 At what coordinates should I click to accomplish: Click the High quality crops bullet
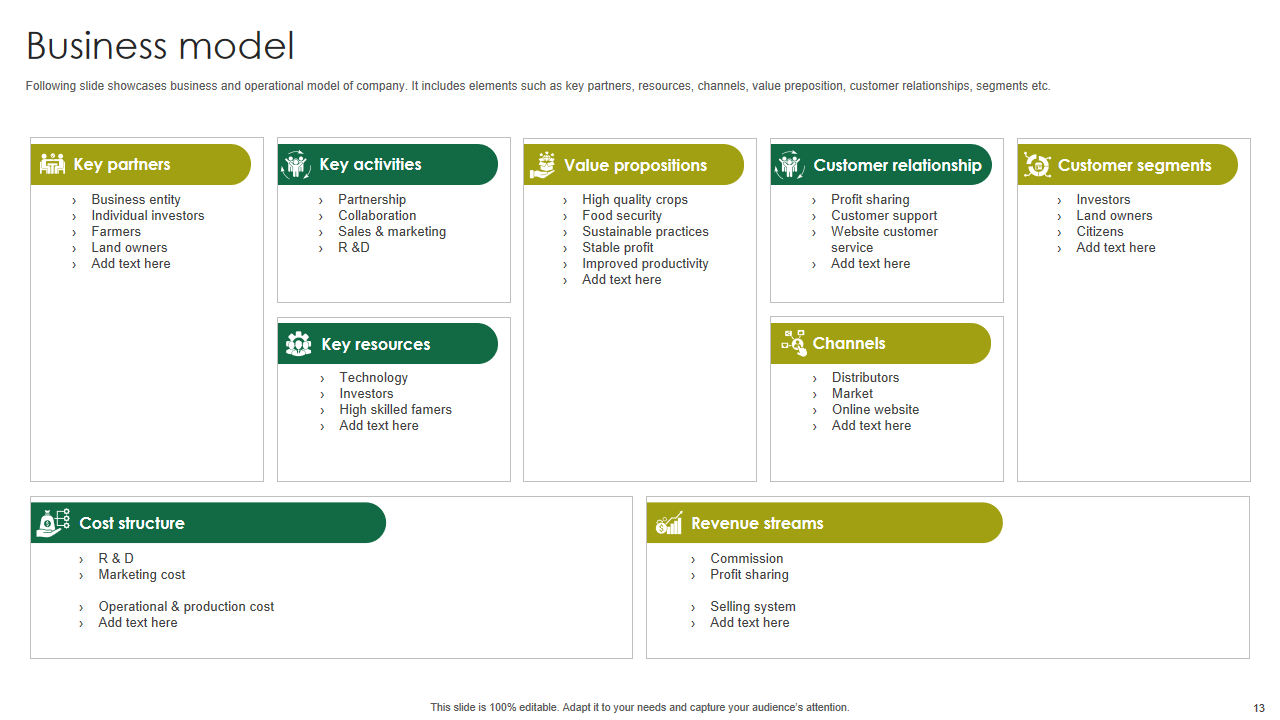(635, 200)
